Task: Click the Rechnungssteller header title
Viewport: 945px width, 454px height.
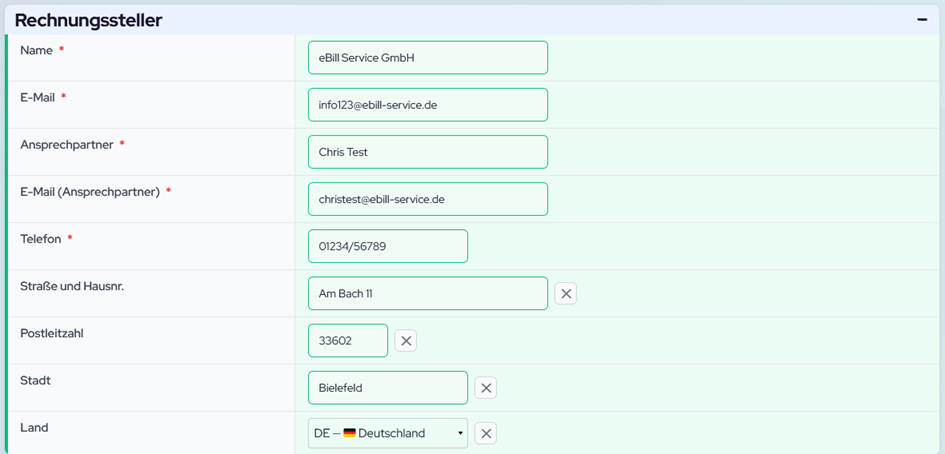Action: click(x=88, y=20)
